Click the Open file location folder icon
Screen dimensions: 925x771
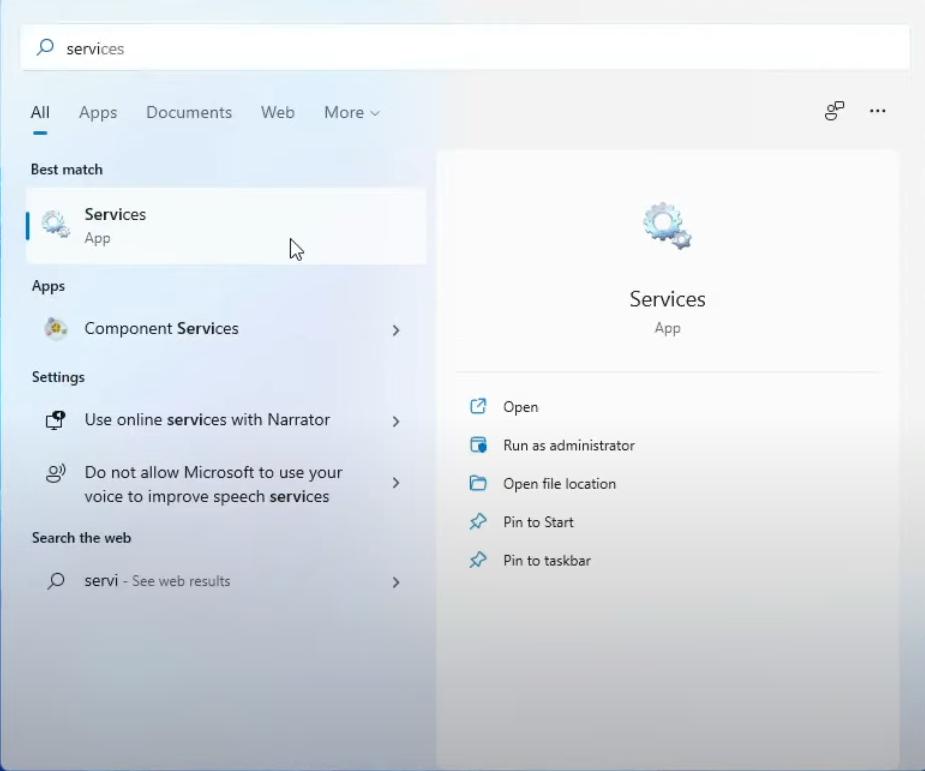478,483
